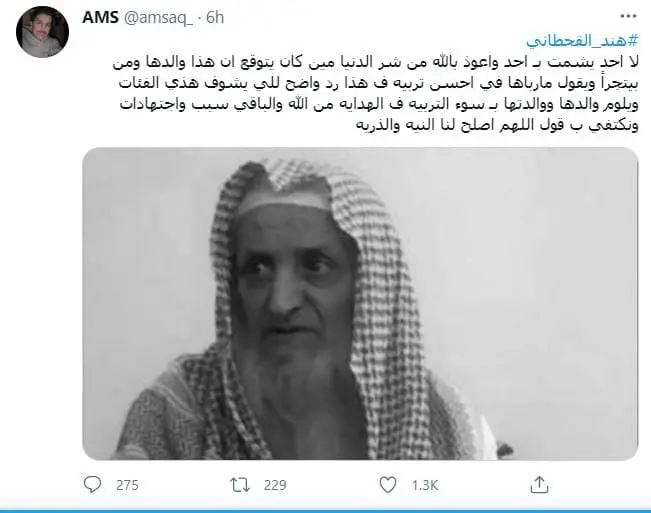
Task: Click the blue bar under the tweet
Action: click(326, 511)
